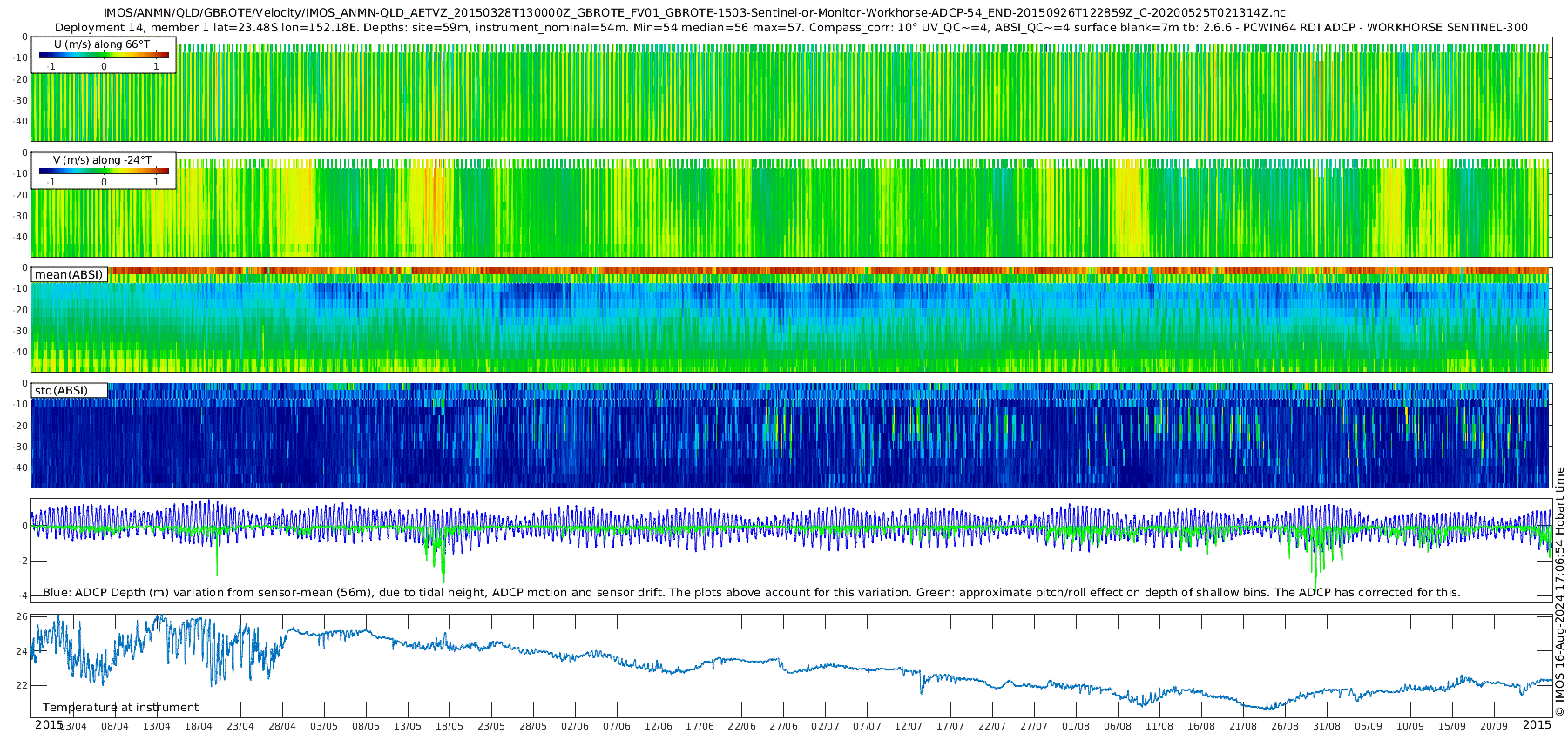Viewport: 1568px width, 740px height.
Task: Click the 'U (m/s) along 66°T' legend title
Action: tap(102, 44)
